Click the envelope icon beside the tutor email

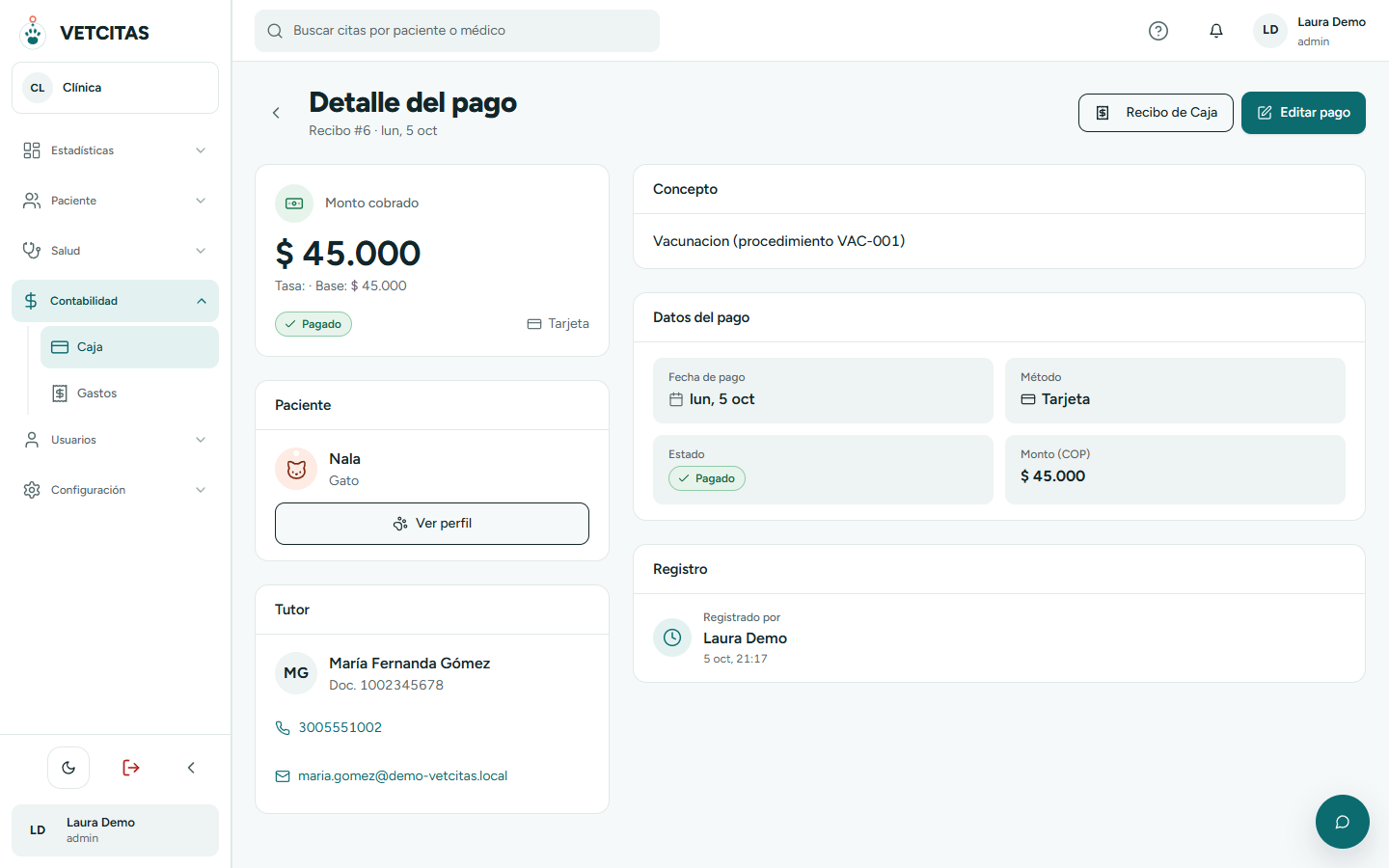[283, 776]
